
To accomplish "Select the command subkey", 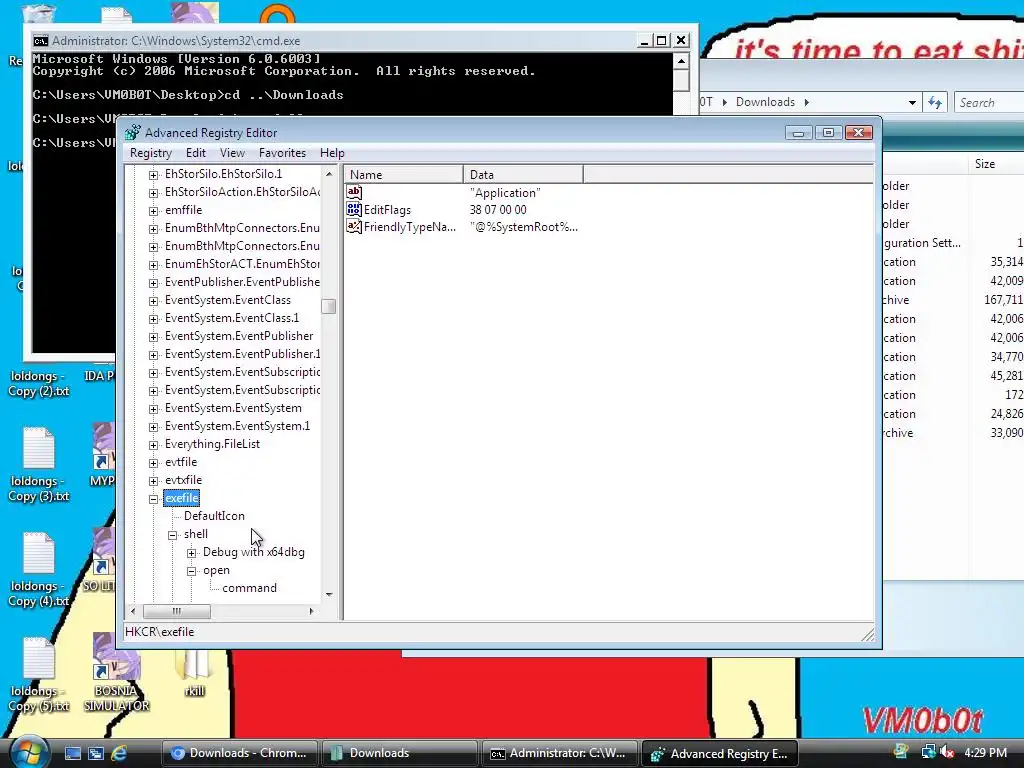I will [x=249, y=588].
